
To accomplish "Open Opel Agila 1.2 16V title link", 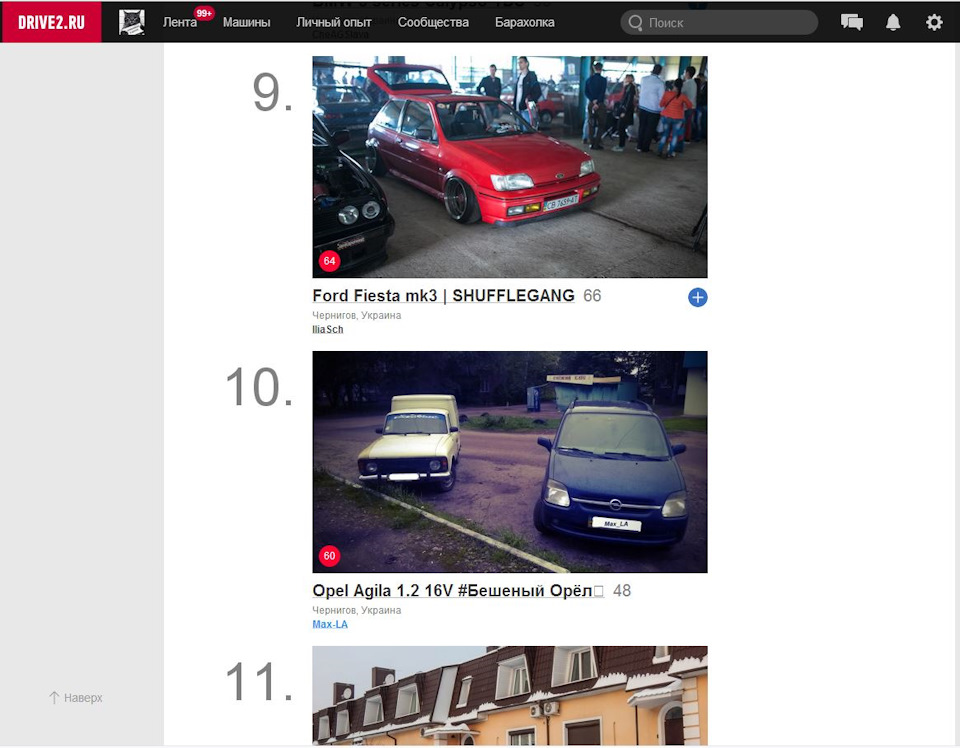I will coord(458,591).
